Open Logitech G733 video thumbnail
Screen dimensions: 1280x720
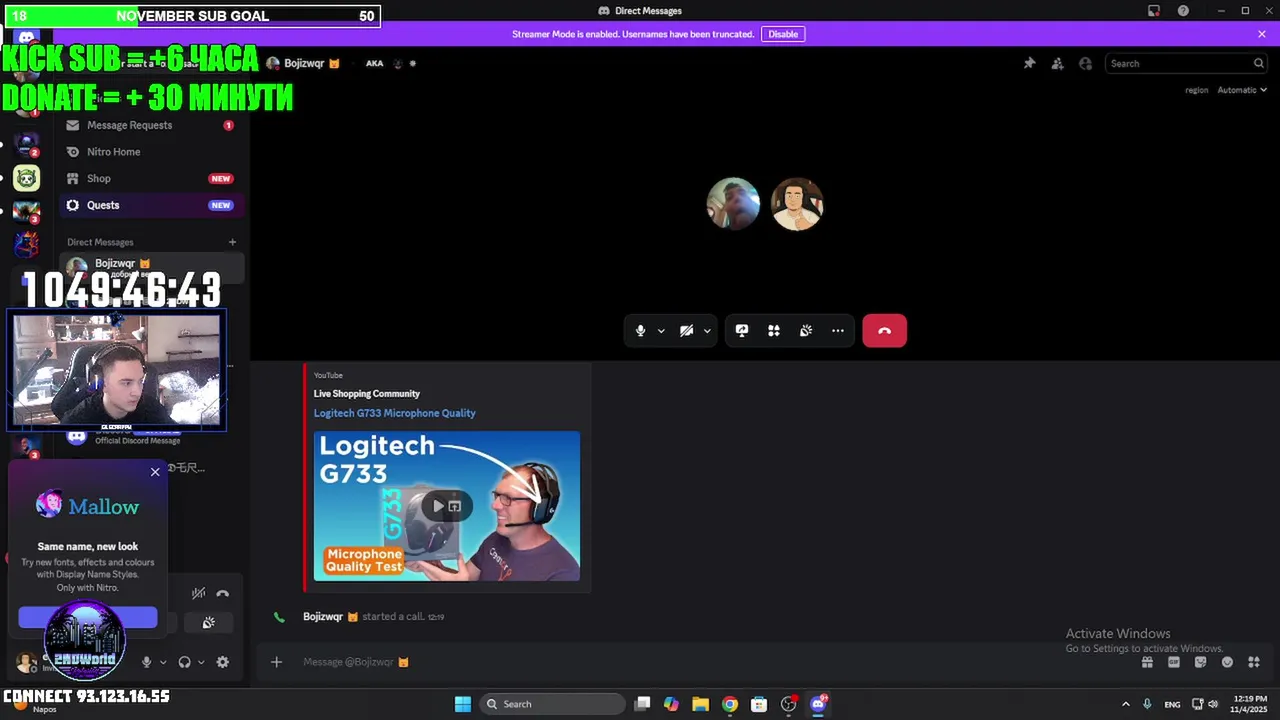[x=447, y=506]
